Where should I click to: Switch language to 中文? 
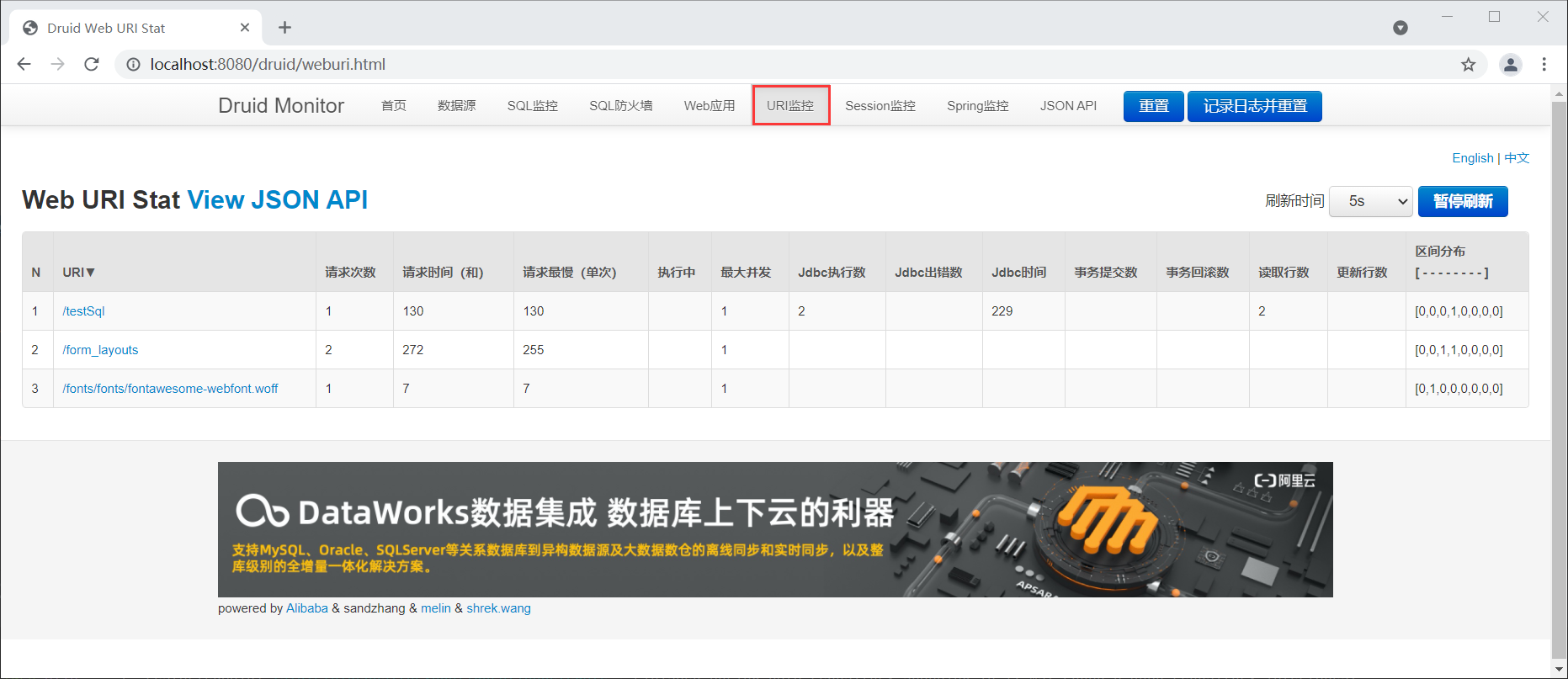point(1517,158)
